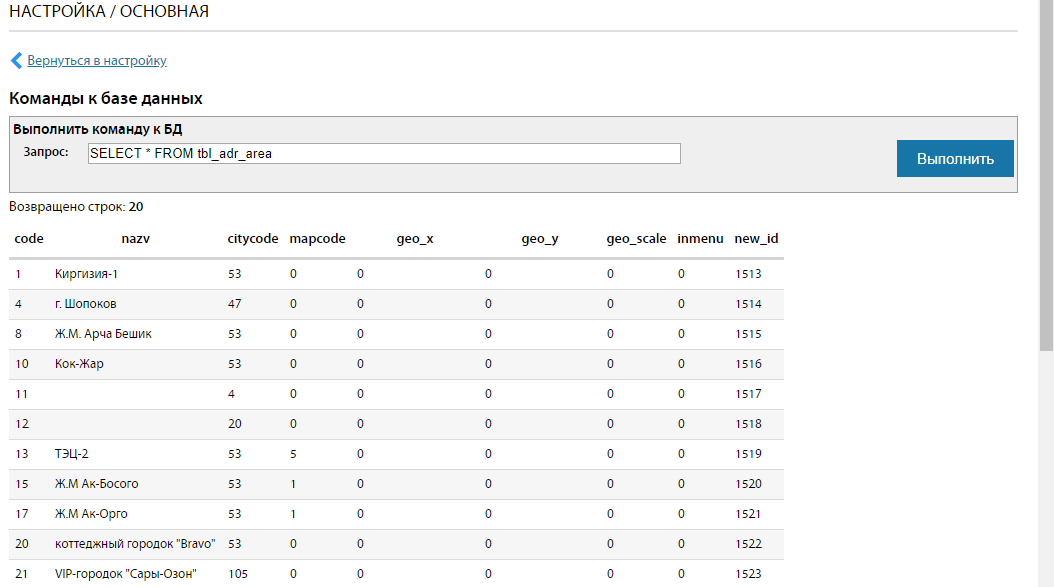
Task: Select the Ж.М. Арча Бешик cell
Action: coord(103,334)
